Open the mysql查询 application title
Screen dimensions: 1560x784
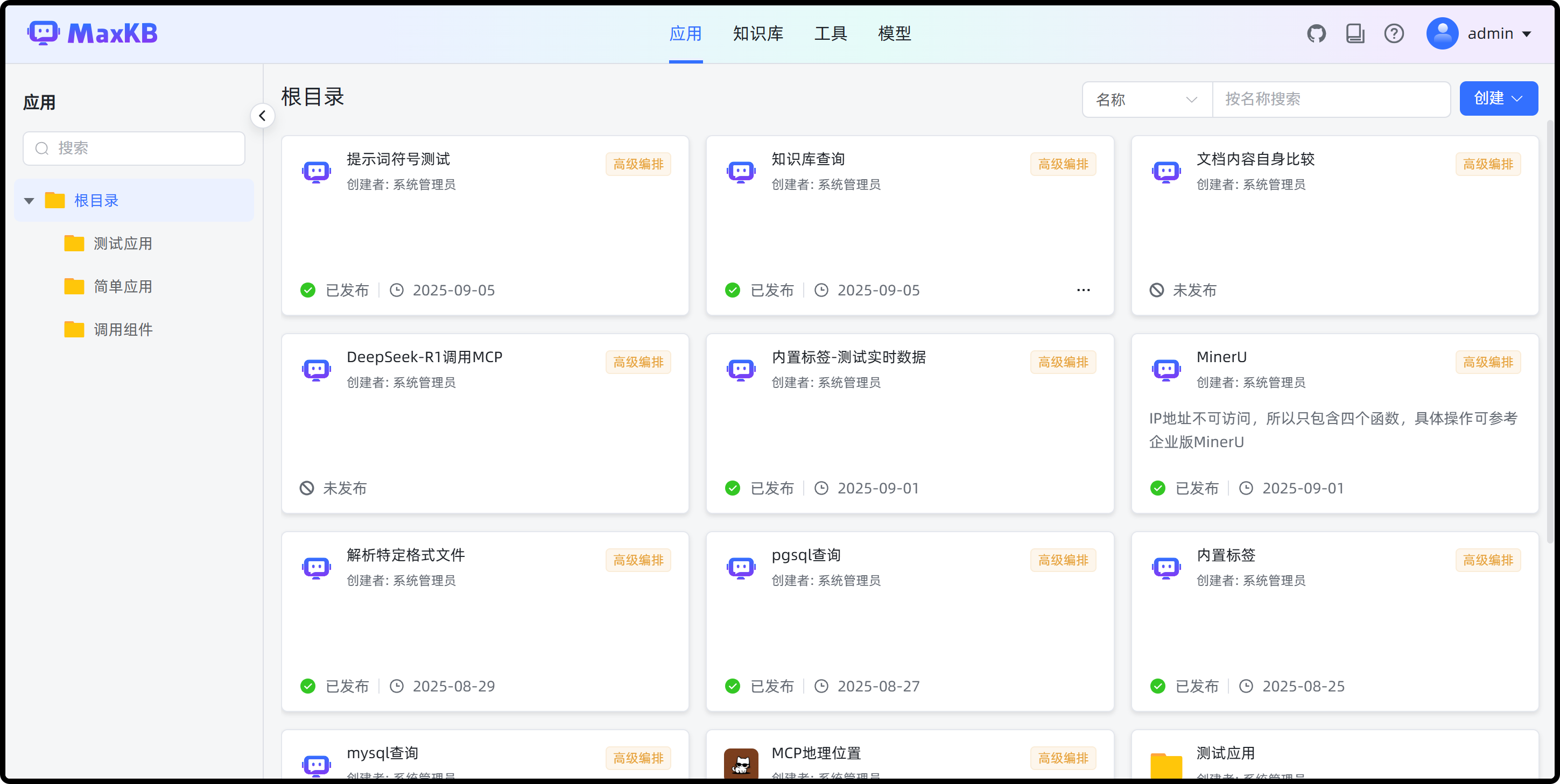pos(383,753)
